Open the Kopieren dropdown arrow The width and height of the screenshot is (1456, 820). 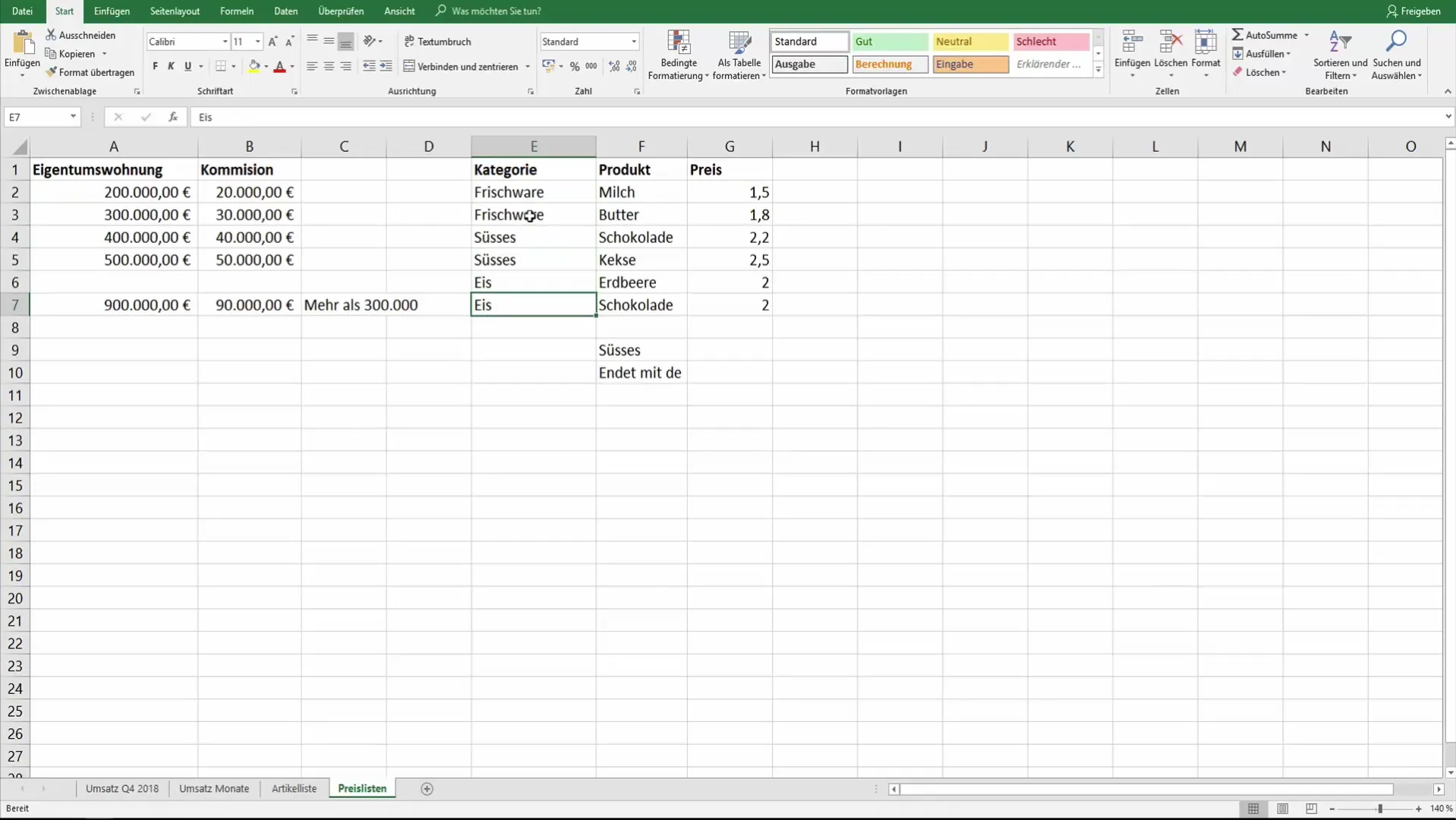click(x=105, y=54)
